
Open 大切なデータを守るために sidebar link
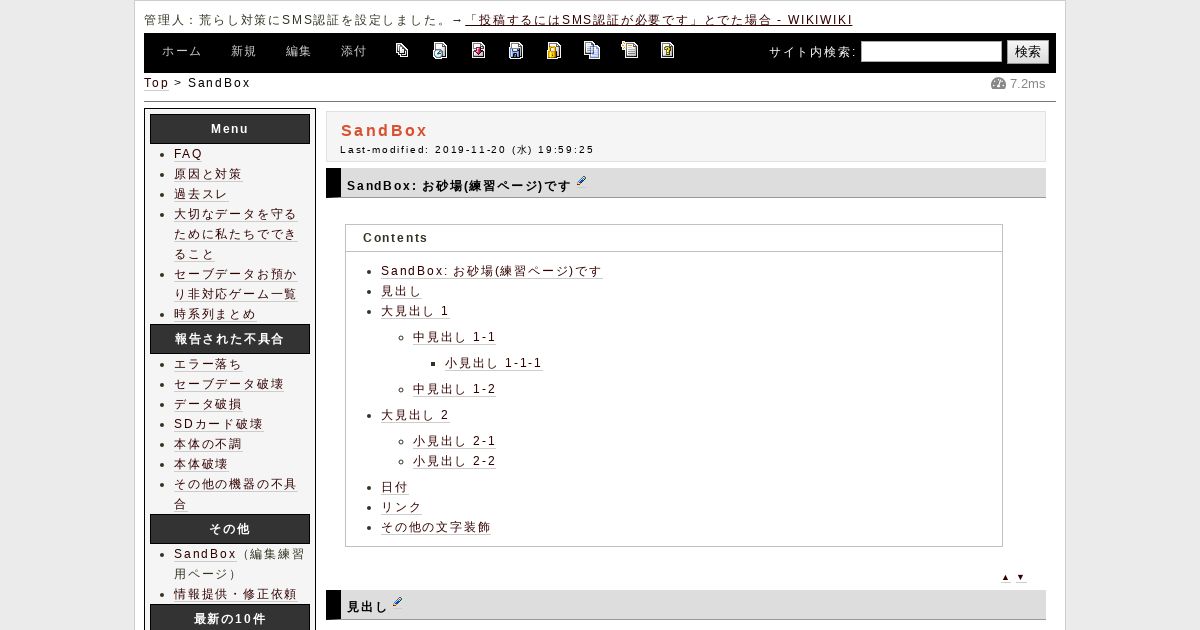point(236,234)
